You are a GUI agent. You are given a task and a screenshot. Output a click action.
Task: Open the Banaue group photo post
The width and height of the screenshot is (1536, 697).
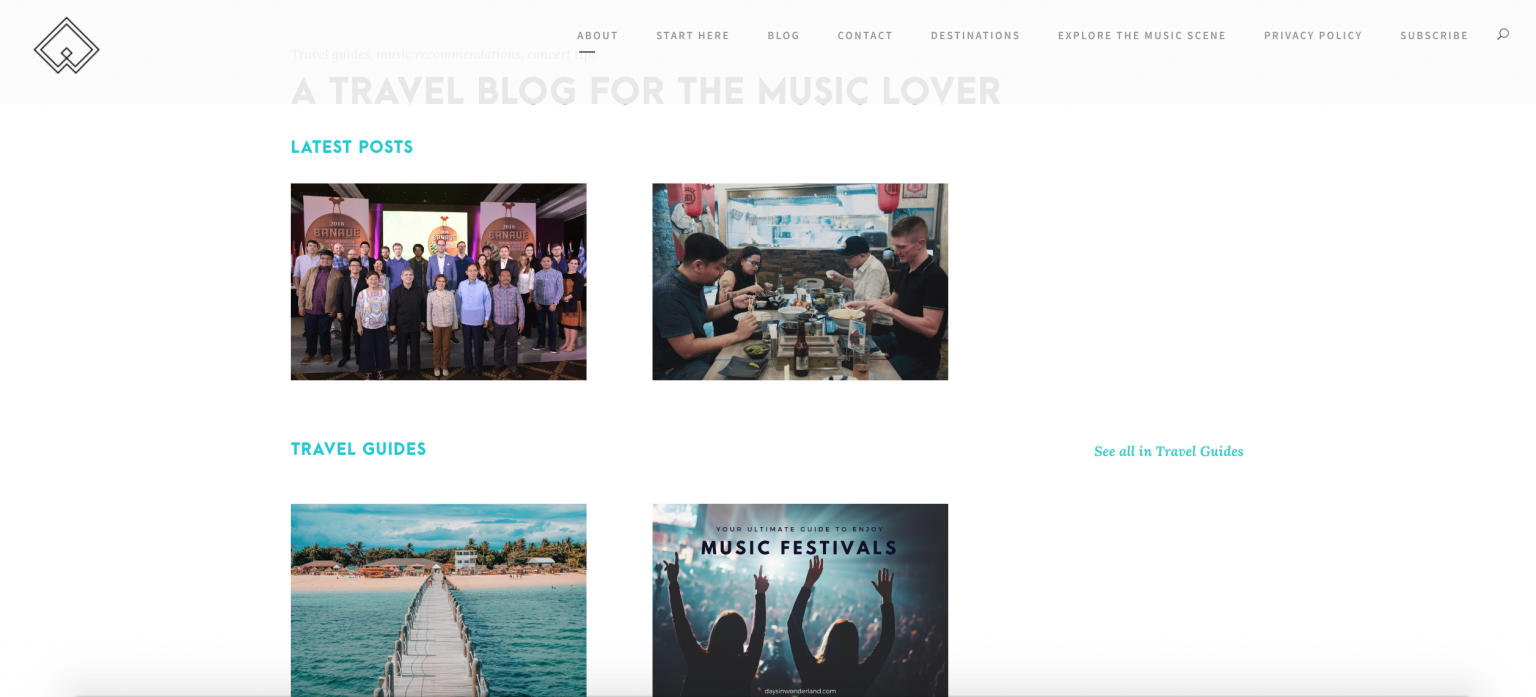click(438, 282)
